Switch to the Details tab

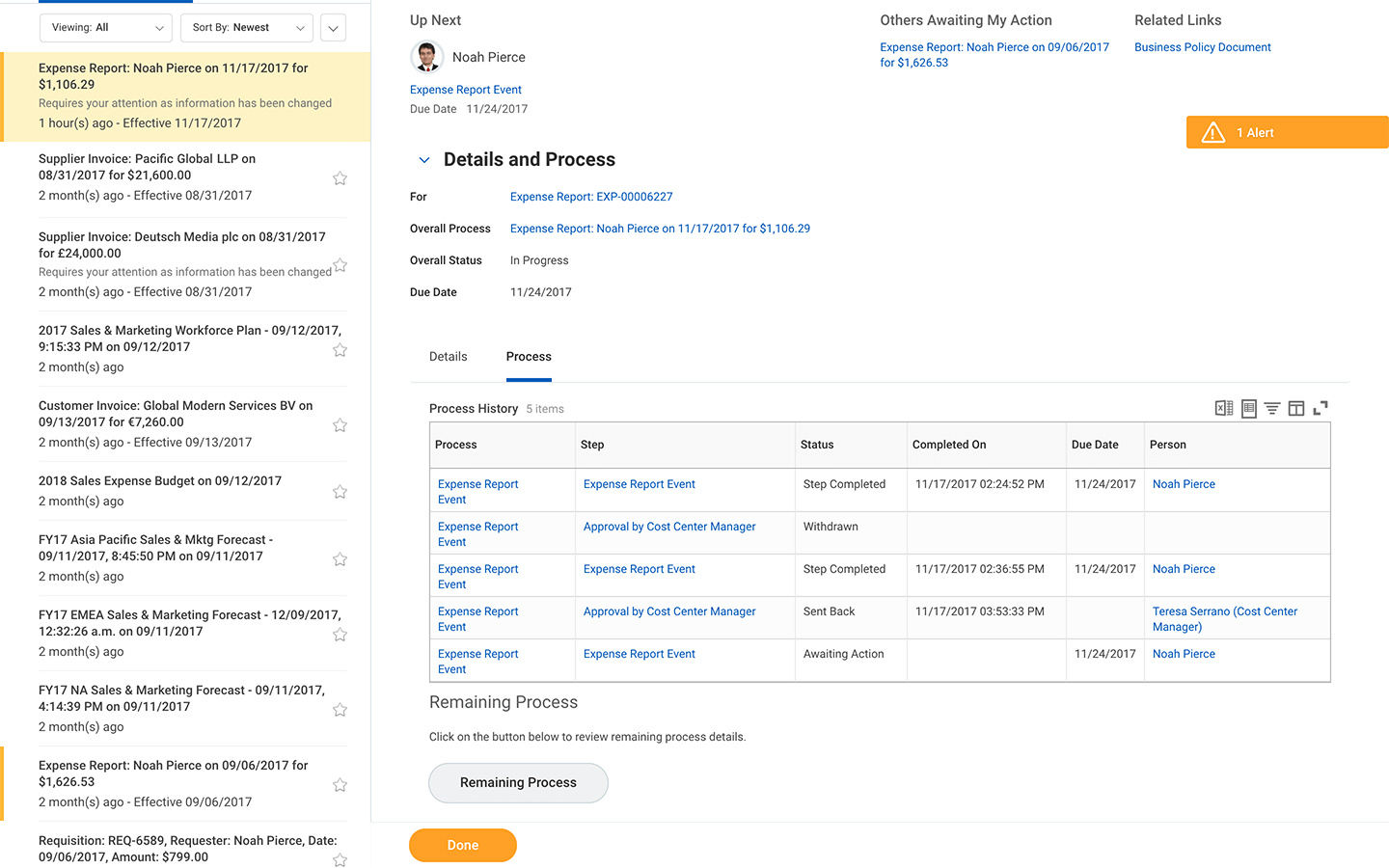pyautogui.click(x=448, y=357)
